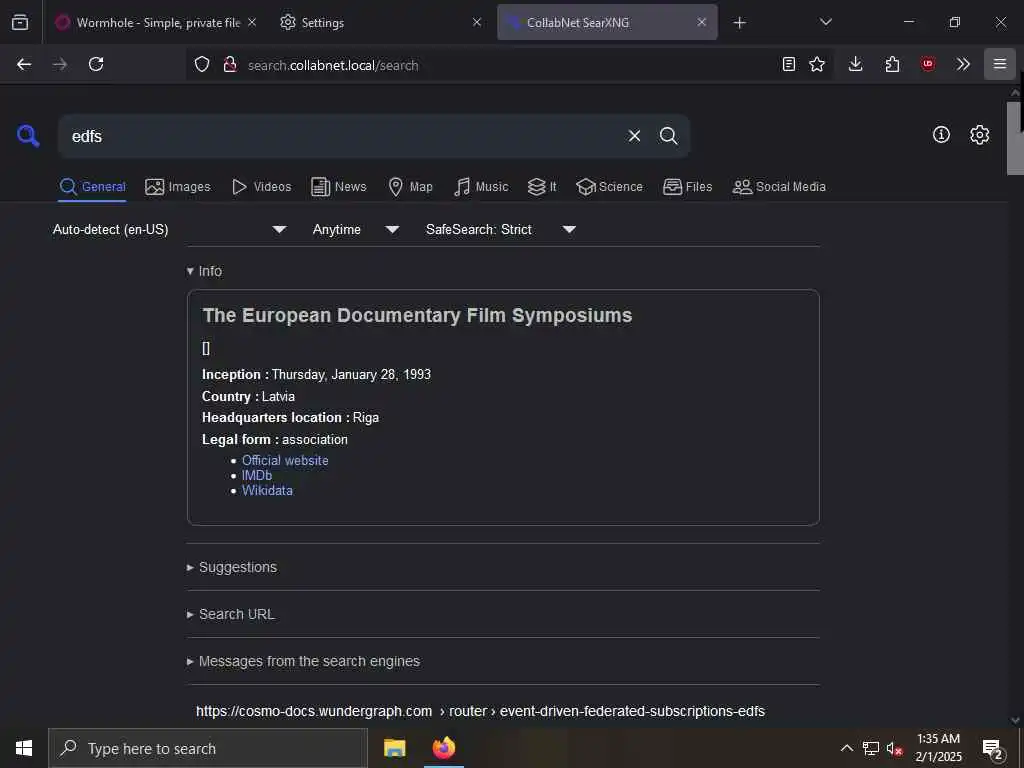Click the muted volume tray icon
Screen dimensions: 1024x768
click(894, 748)
